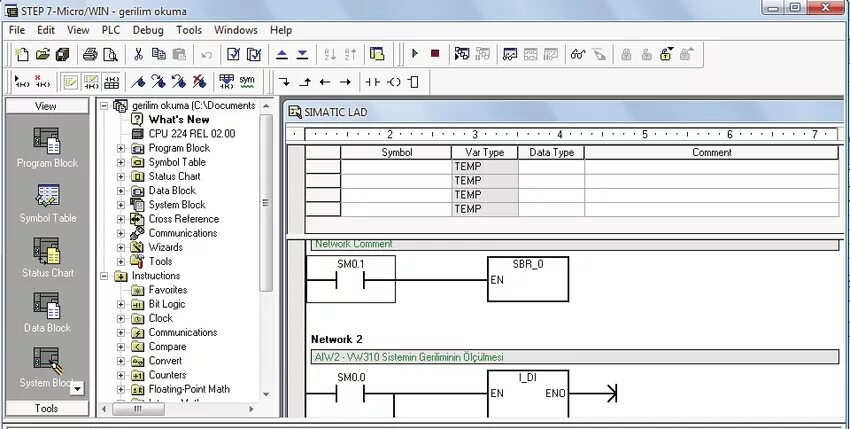Viewport: 850px width, 429px height.
Task: Click the SBR_0 box in Network 1
Action: point(528,279)
